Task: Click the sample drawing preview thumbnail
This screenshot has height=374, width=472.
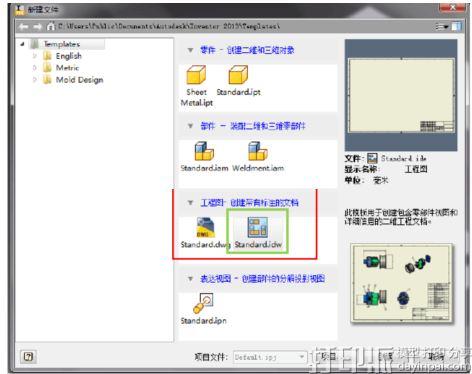Action: (402, 284)
